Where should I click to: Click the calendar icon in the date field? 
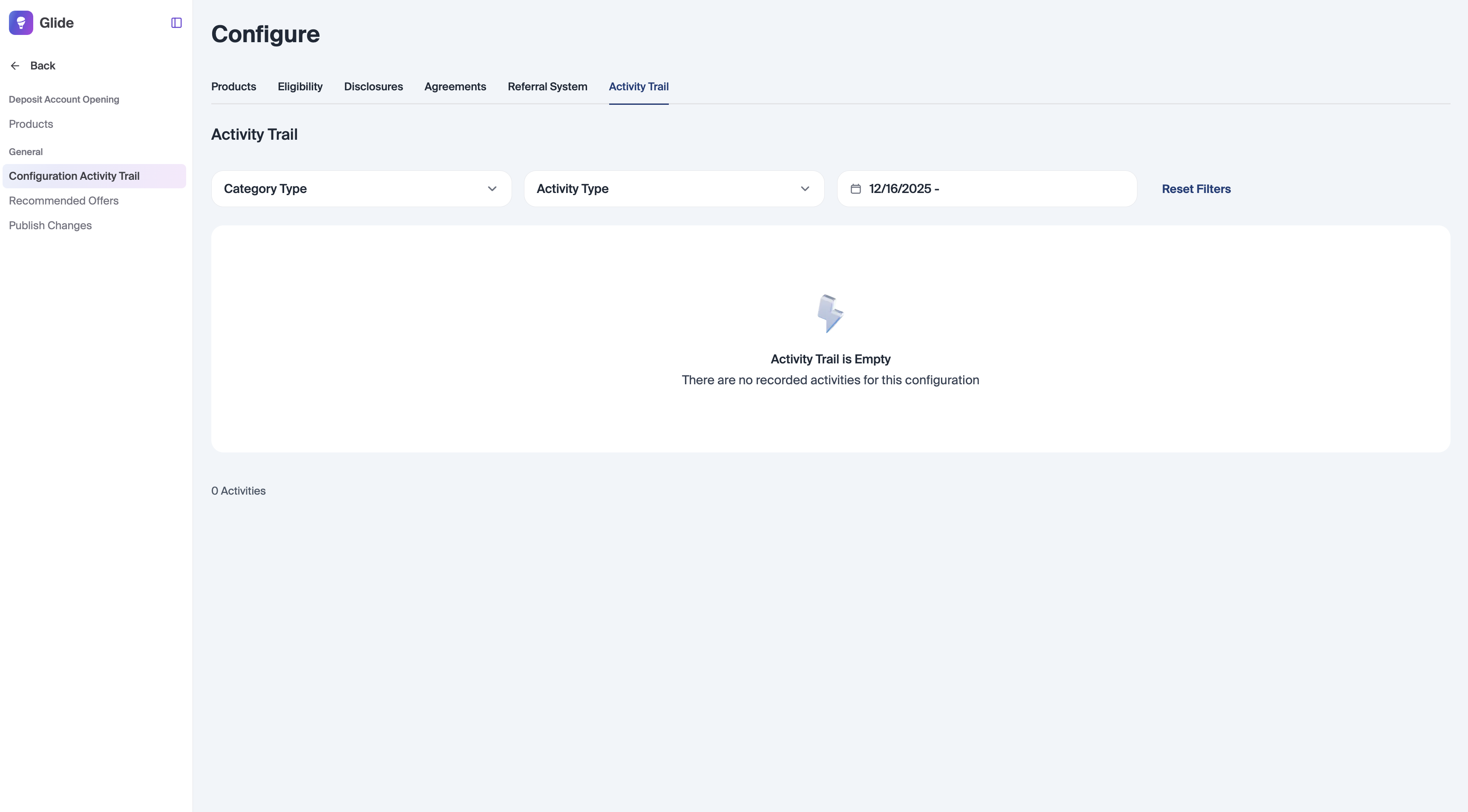(x=855, y=189)
